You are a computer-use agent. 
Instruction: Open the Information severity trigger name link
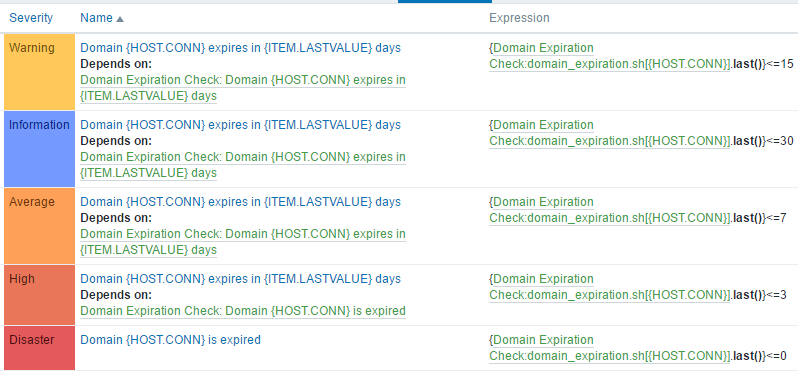[241, 125]
